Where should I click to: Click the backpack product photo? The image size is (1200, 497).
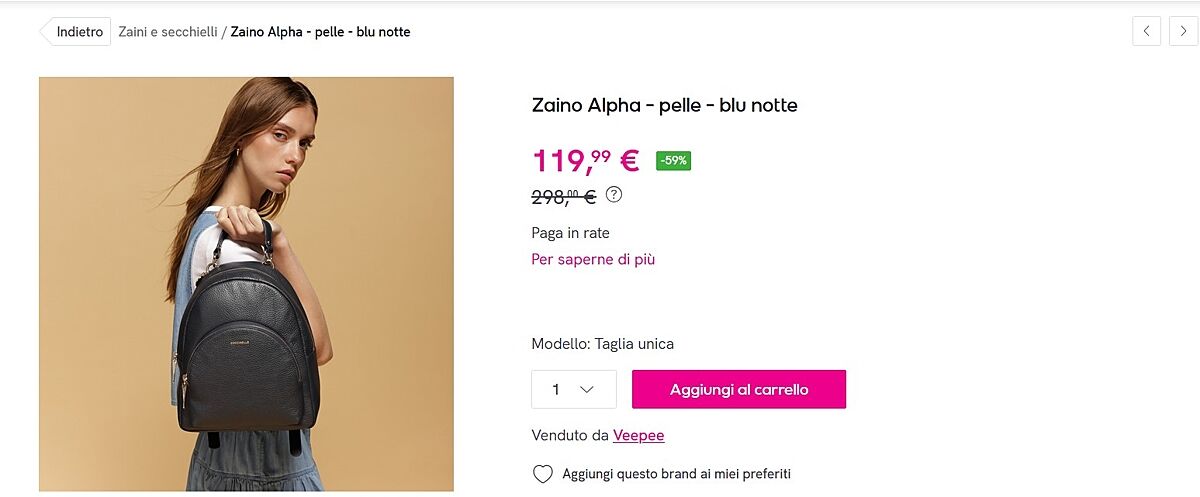[x=246, y=284]
